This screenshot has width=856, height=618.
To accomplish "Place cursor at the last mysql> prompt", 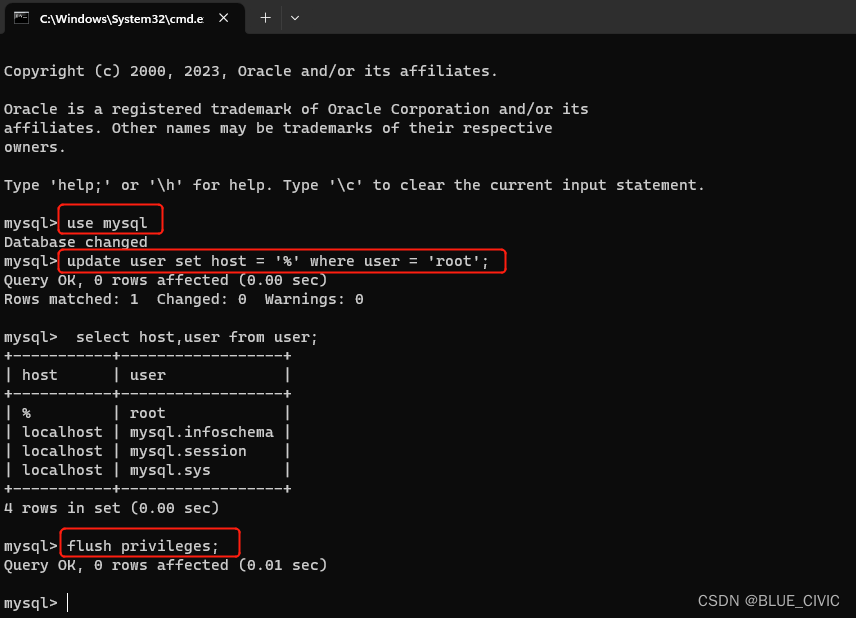I will (x=68, y=603).
